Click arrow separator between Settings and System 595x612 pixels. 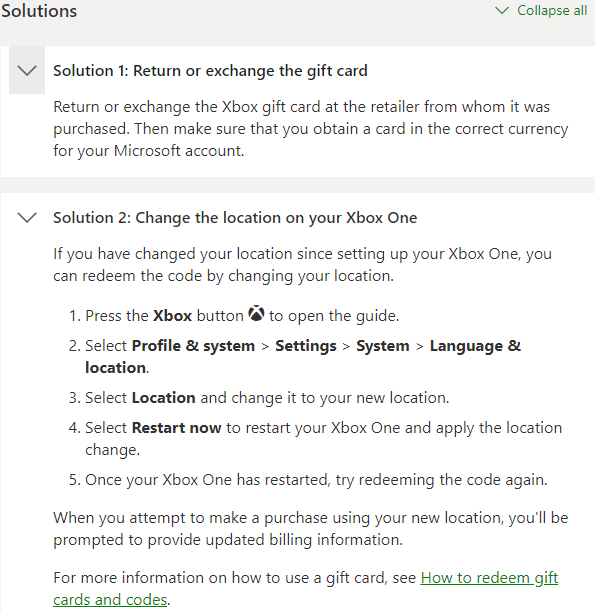346,347
